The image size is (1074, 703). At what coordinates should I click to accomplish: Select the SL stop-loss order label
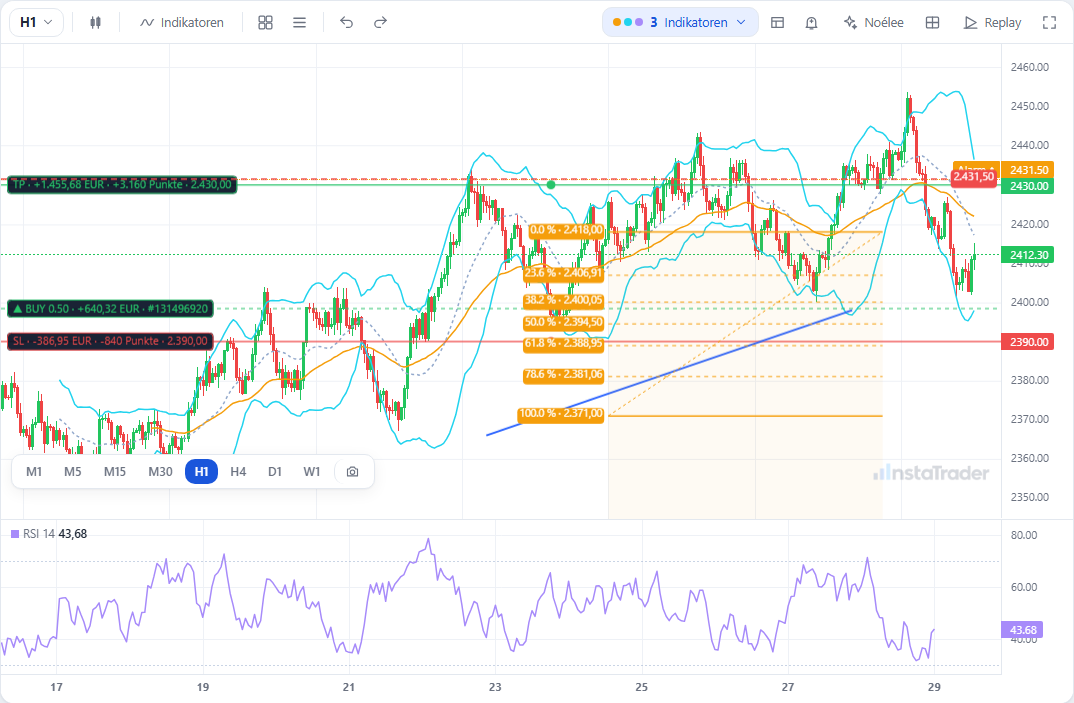pyautogui.click(x=110, y=341)
